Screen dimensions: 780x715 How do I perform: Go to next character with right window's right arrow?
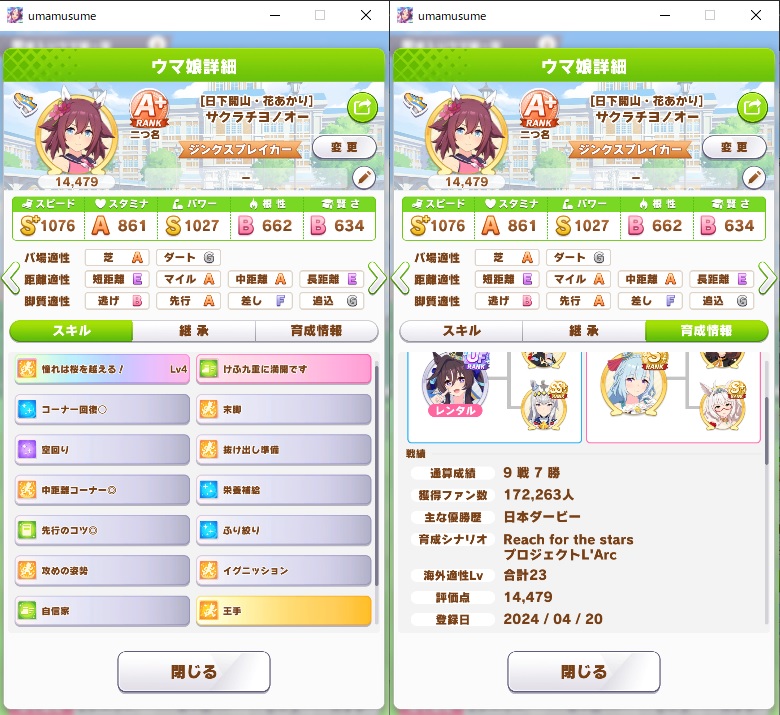pos(767,278)
